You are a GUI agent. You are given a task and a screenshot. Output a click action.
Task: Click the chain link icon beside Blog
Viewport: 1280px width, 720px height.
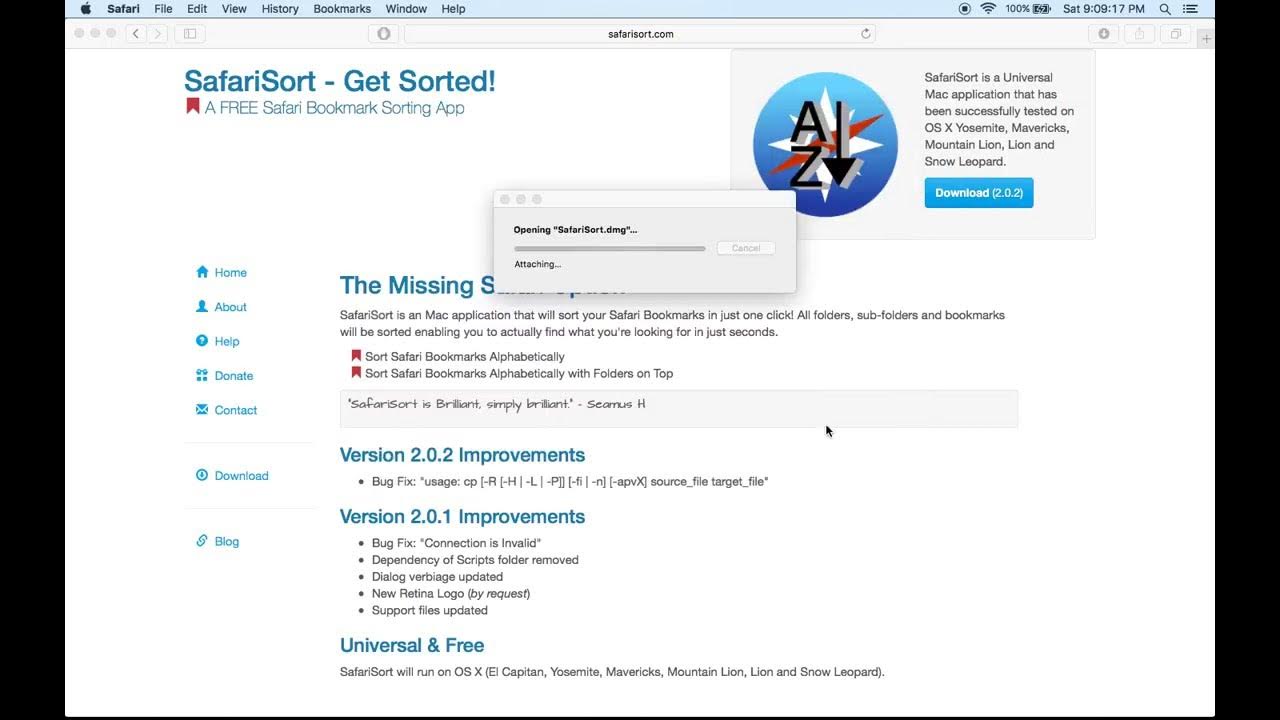pyautogui.click(x=202, y=540)
